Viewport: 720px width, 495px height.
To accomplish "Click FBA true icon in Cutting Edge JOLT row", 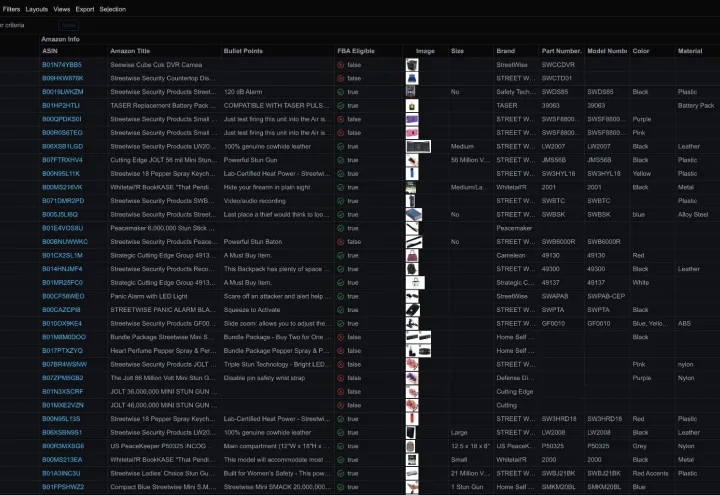I will tap(341, 160).
